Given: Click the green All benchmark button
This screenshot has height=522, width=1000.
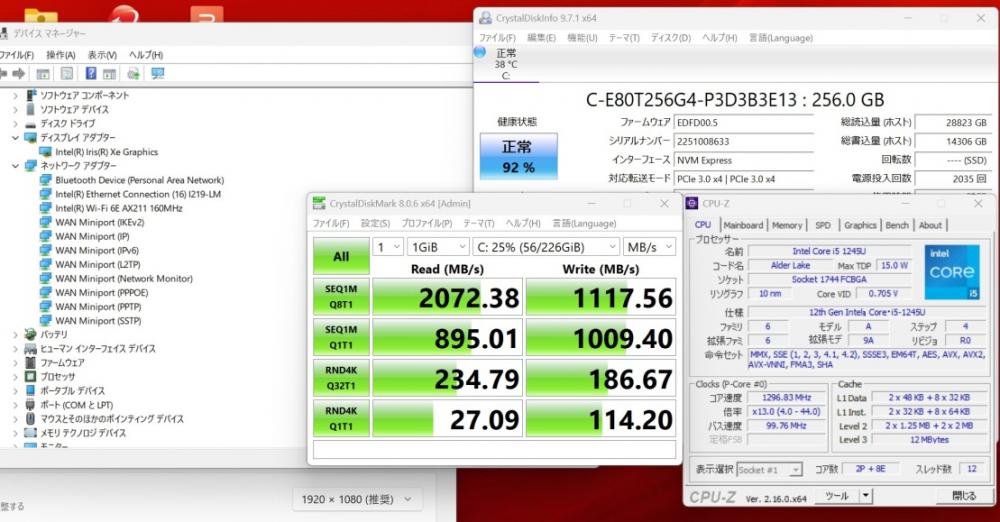Looking at the screenshot, I should tap(341, 256).
